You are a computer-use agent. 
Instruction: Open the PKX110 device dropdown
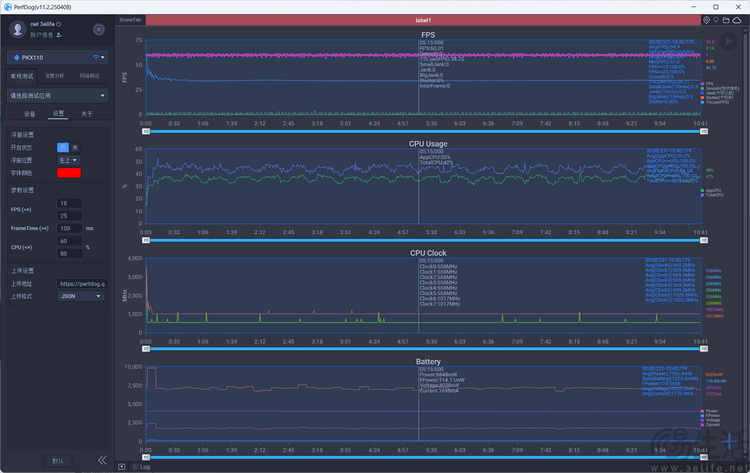click(57, 58)
